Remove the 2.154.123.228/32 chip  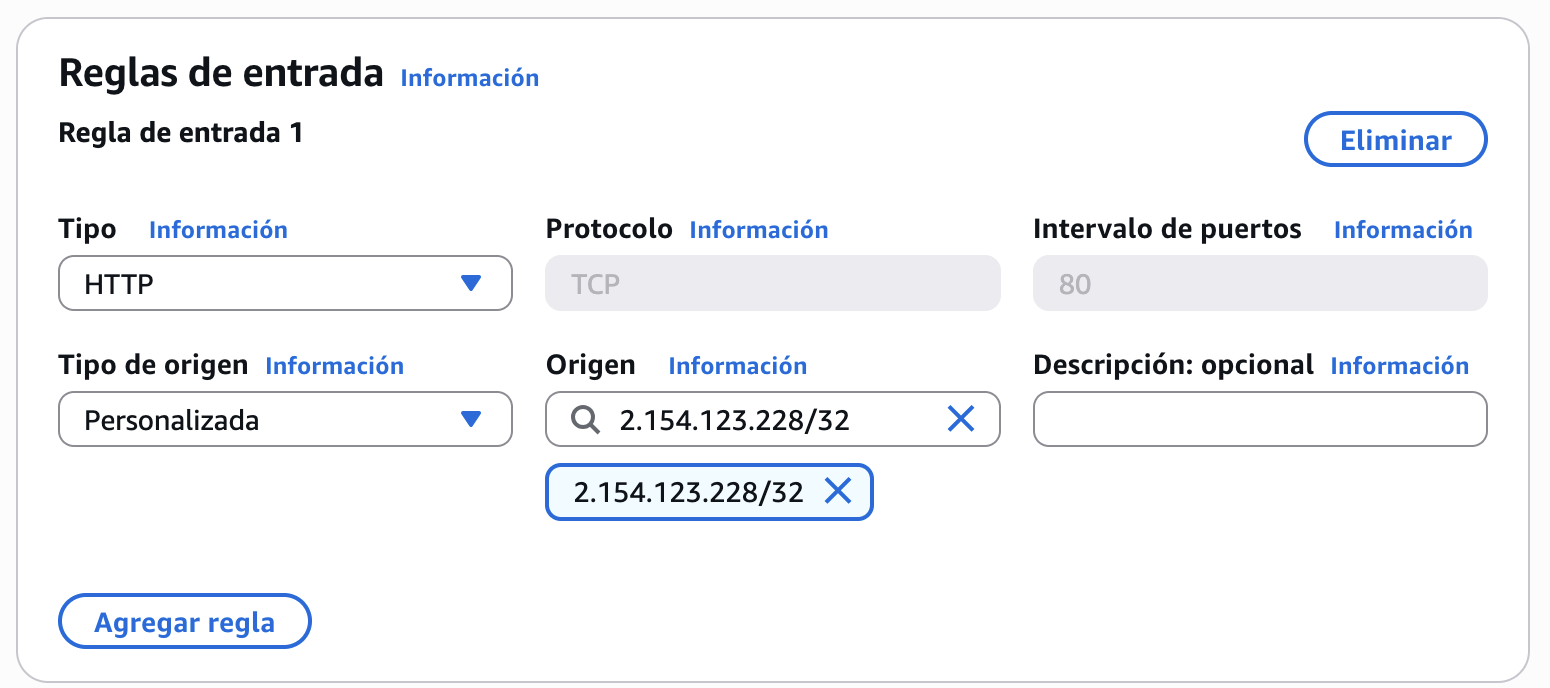tap(837, 491)
